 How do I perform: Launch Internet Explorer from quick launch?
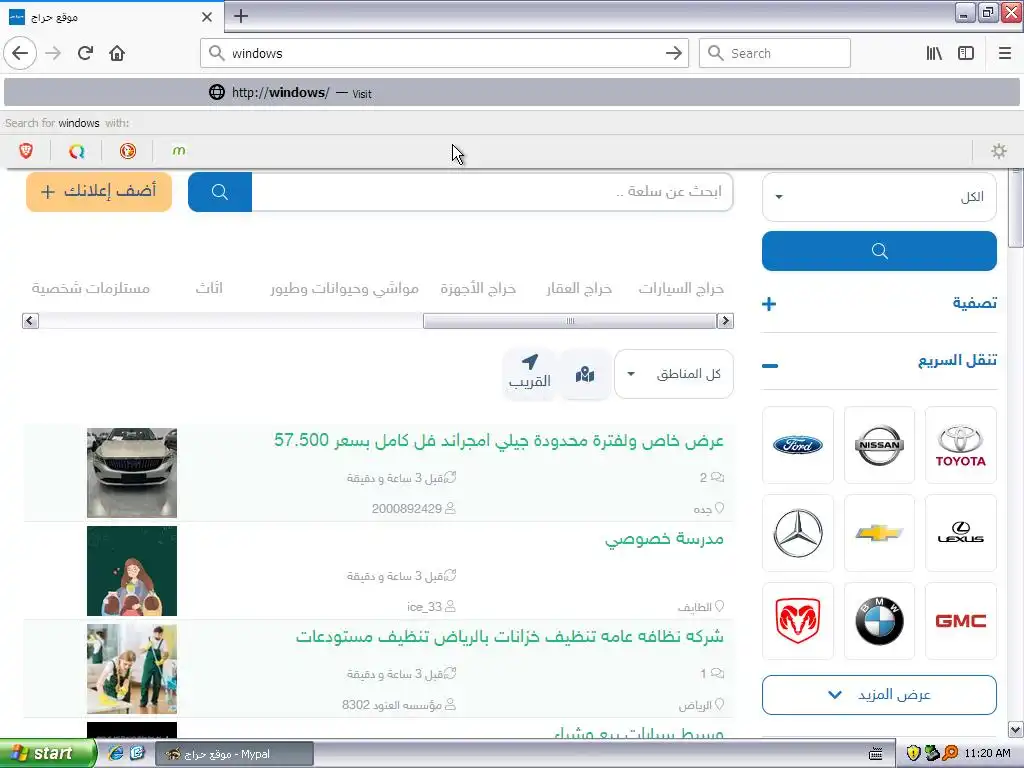coord(116,753)
